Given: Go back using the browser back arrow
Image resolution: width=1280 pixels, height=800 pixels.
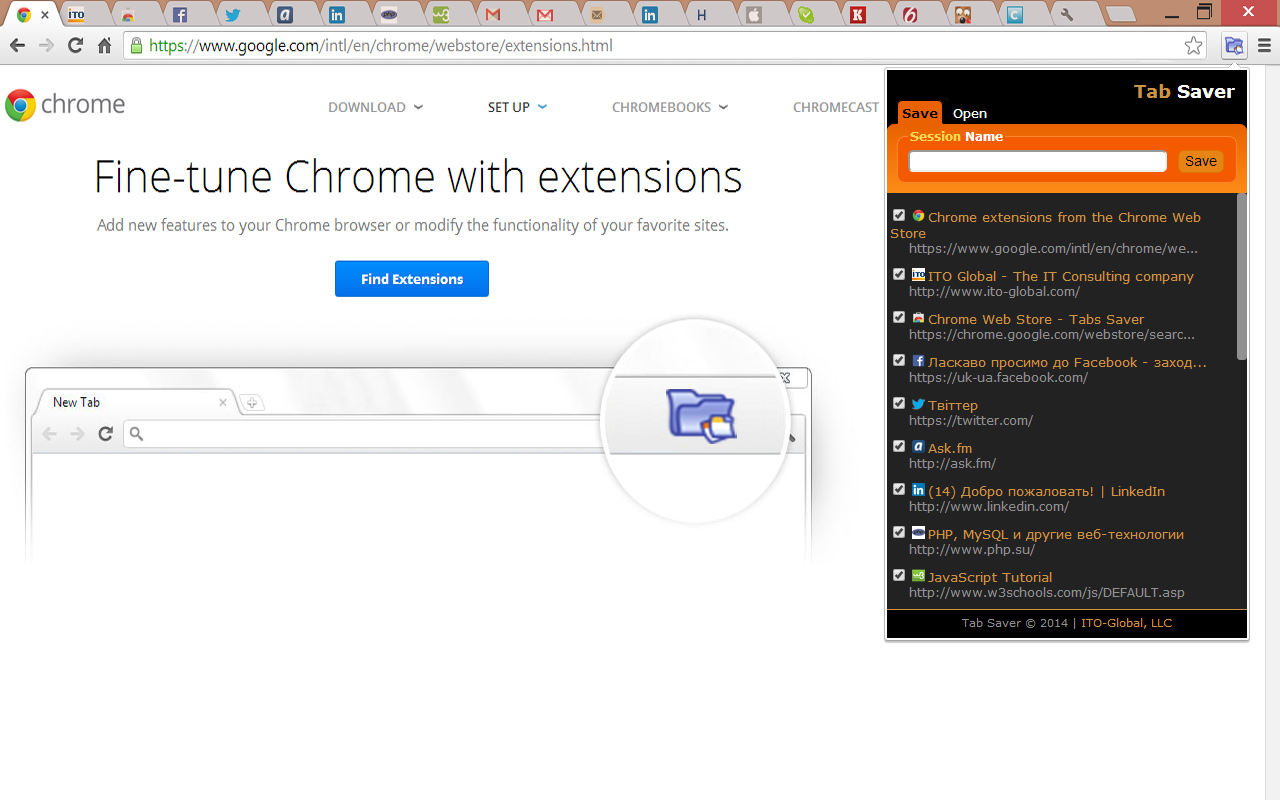Looking at the screenshot, I should point(17,46).
